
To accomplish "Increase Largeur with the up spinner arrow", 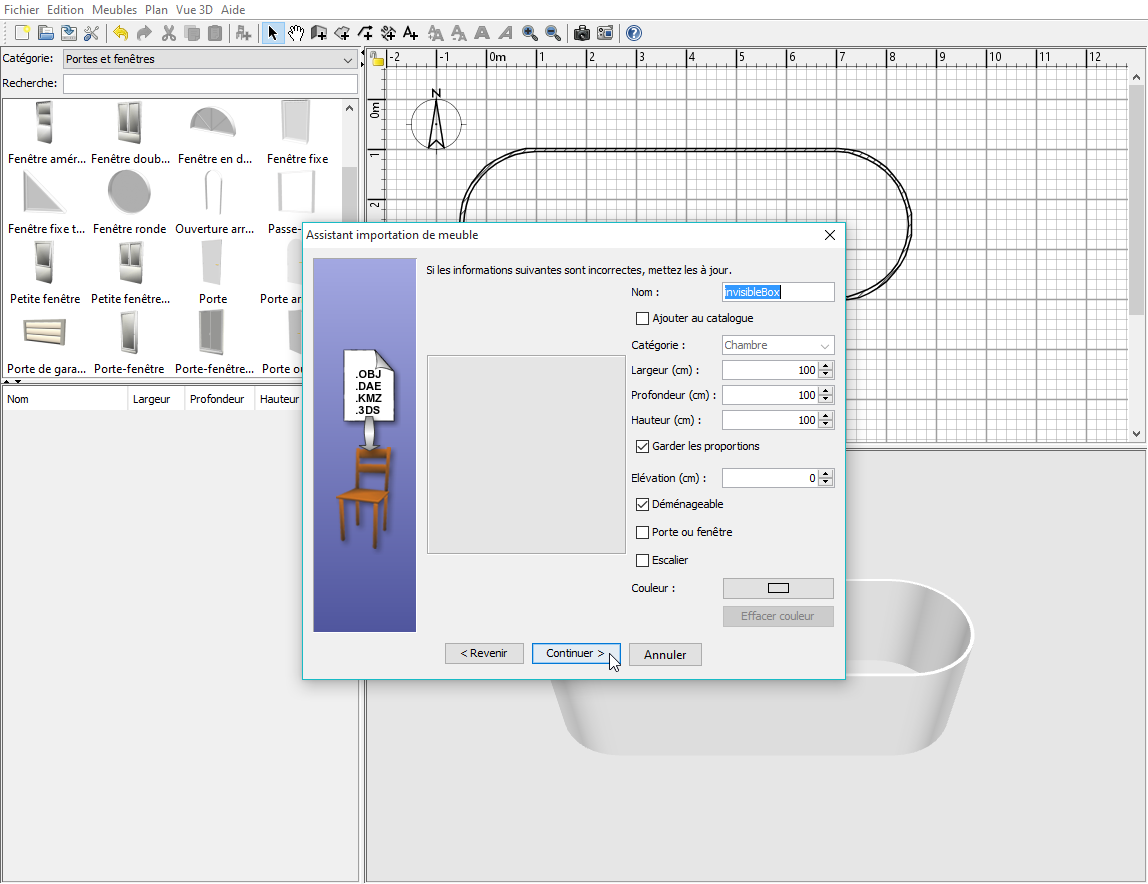I will click(x=826, y=365).
